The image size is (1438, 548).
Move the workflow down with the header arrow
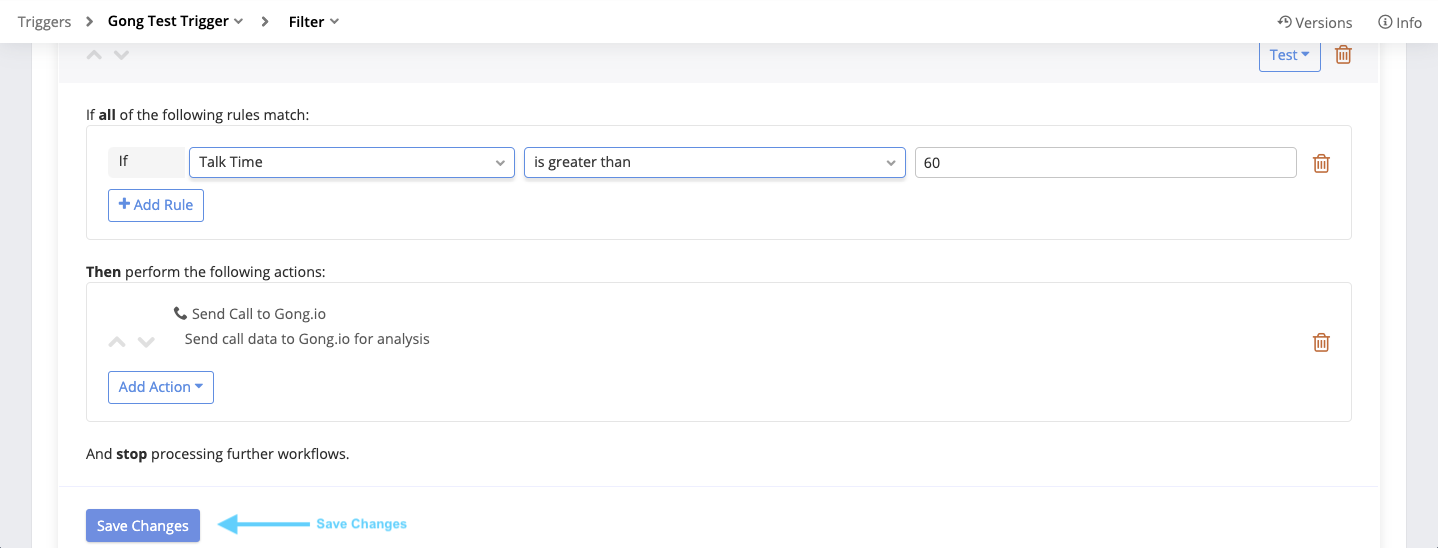pyautogui.click(x=122, y=55)
